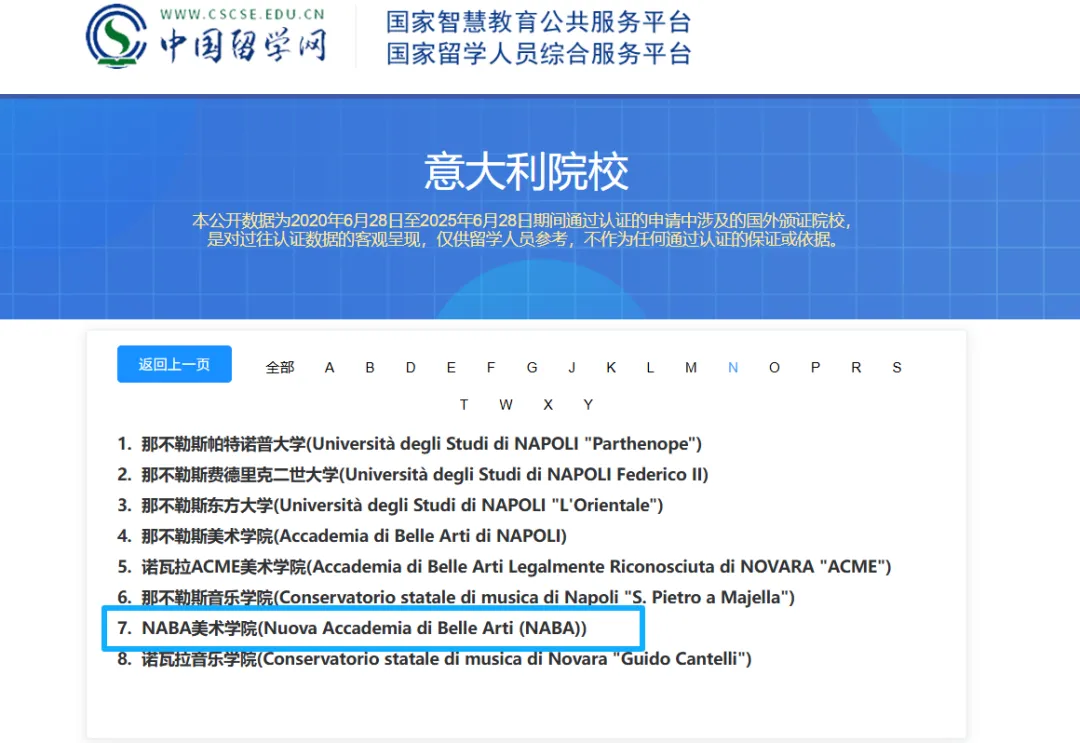Select the highlighted letter N tab

pyautogui.click(x=733, y=368)
